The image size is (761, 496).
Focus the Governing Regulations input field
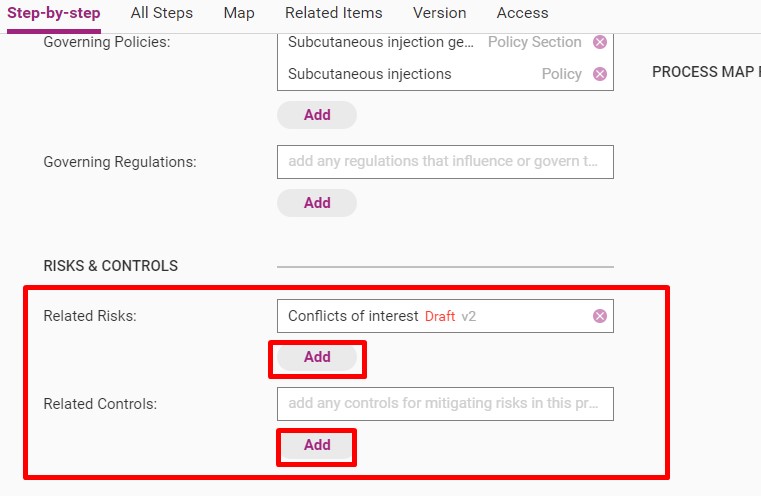coord(445,162)
